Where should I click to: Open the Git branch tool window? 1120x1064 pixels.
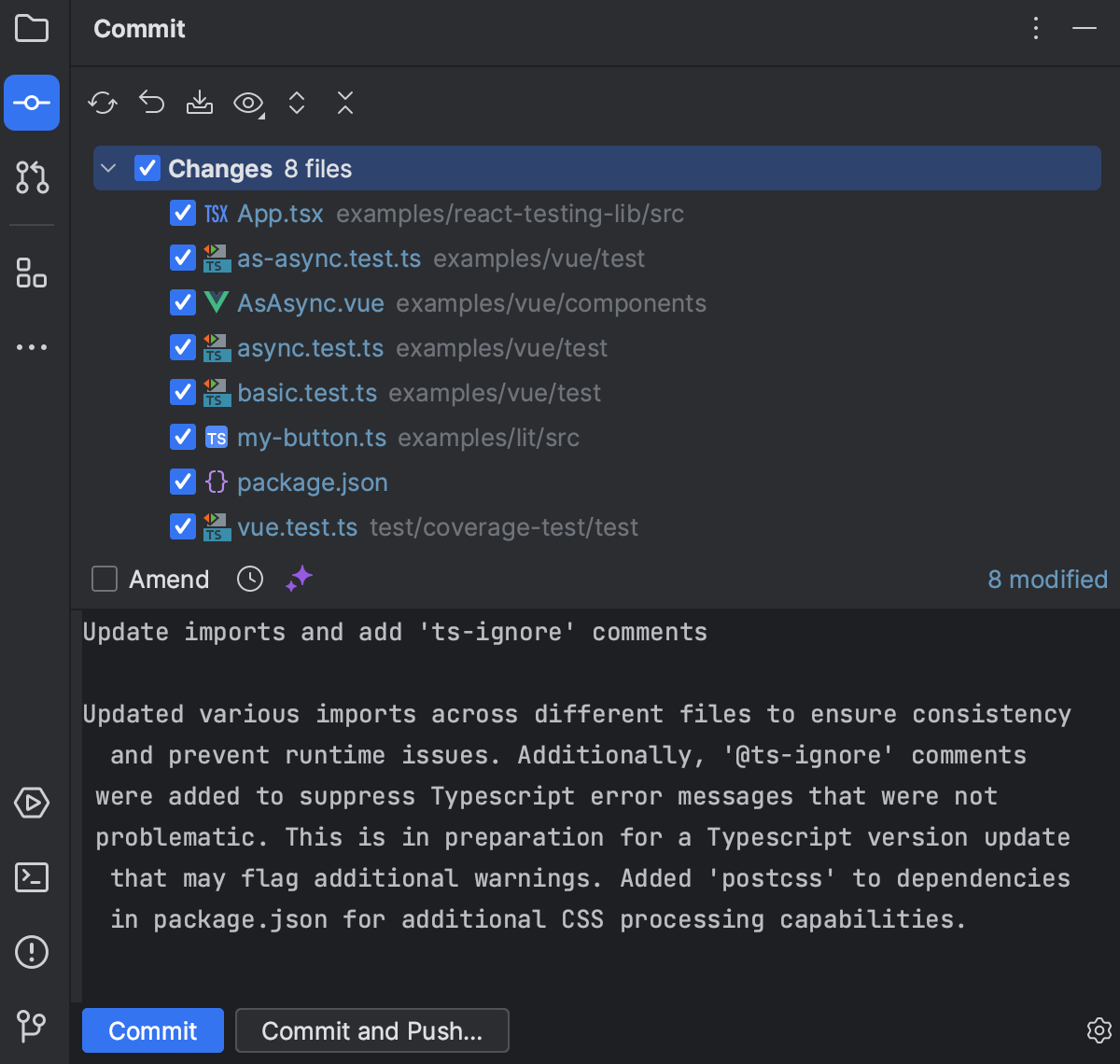[x=32, y=1026]
